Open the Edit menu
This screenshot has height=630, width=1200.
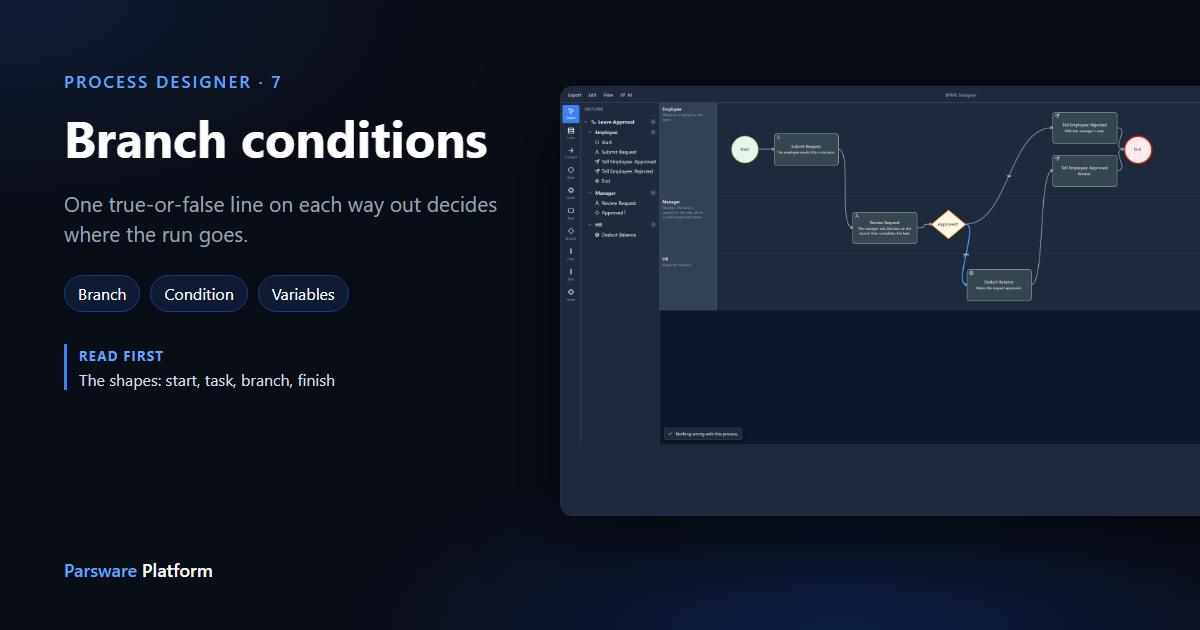(x=592, y=95)
